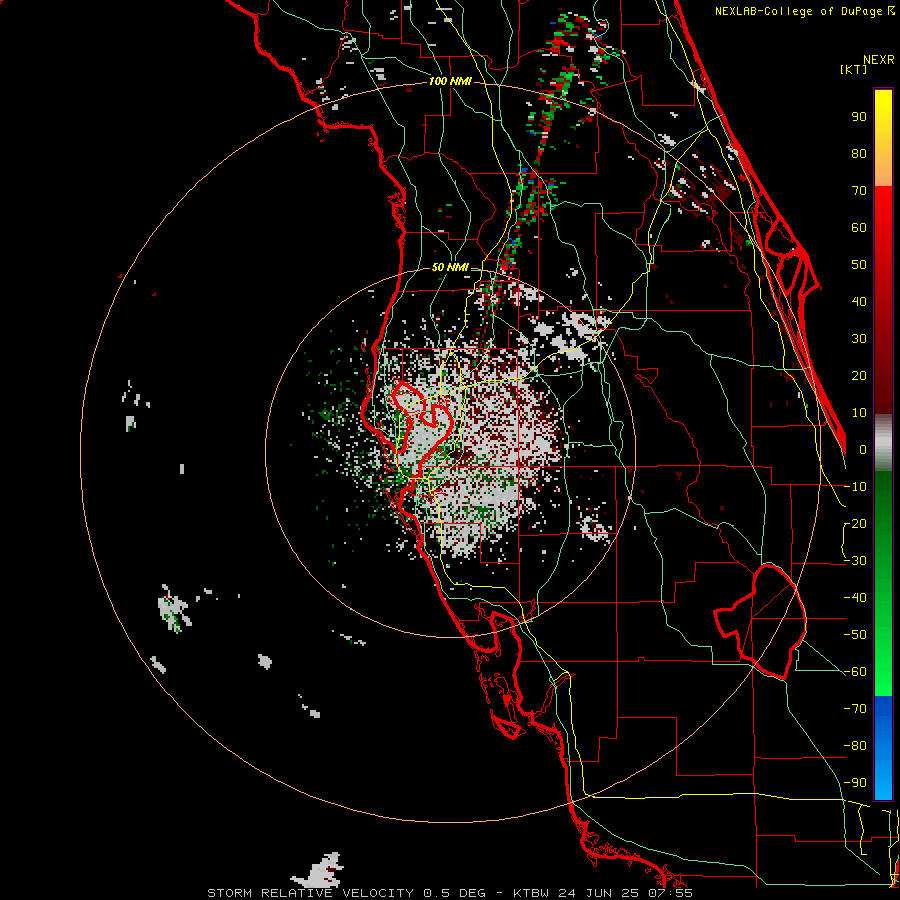This screenshot has height=900, width=900.
Task: Click the positive 10 knots scale label
Action: pos(859,413)
